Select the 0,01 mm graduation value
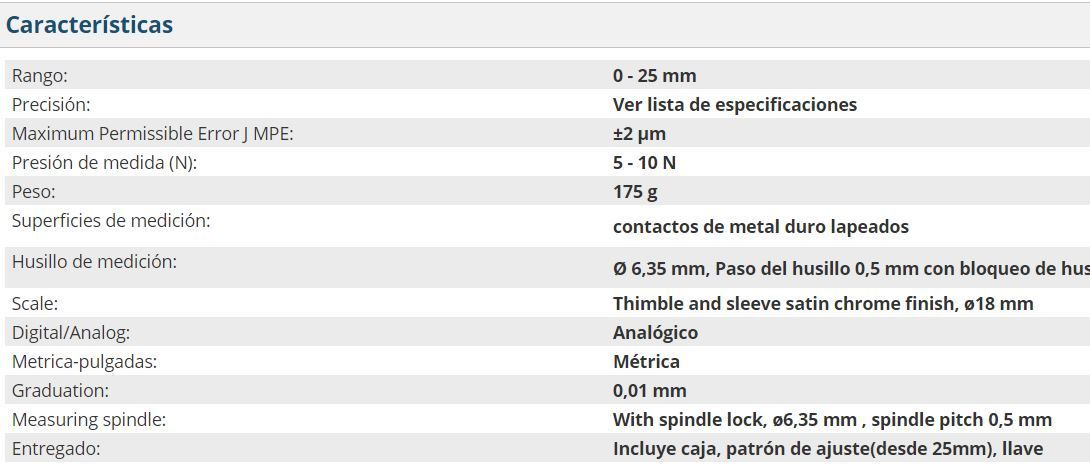Image resolution: width=1090 pixels, height=468 pixels. 649,390
